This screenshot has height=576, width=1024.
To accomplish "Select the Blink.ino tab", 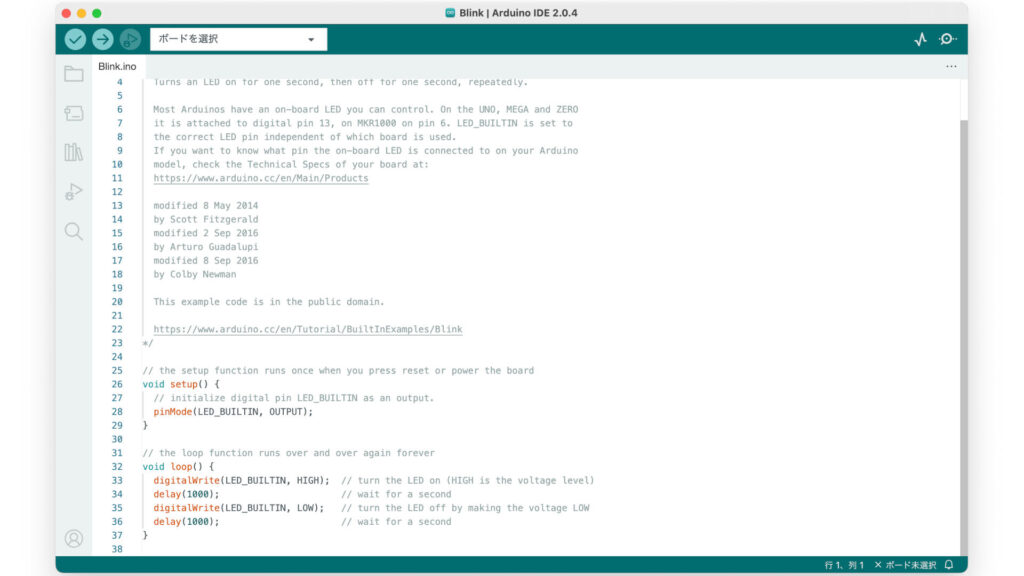I will (x=117, y=65).
